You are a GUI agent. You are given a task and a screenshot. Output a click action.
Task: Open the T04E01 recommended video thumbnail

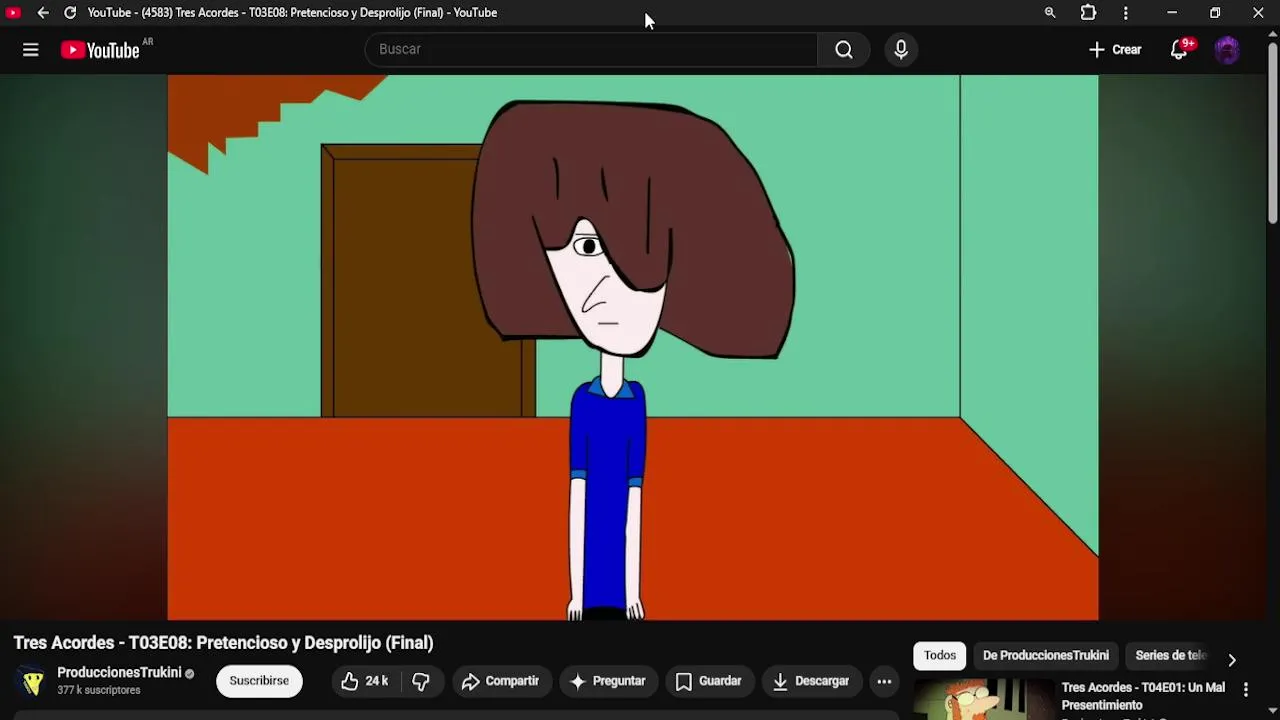coord(984,699)
